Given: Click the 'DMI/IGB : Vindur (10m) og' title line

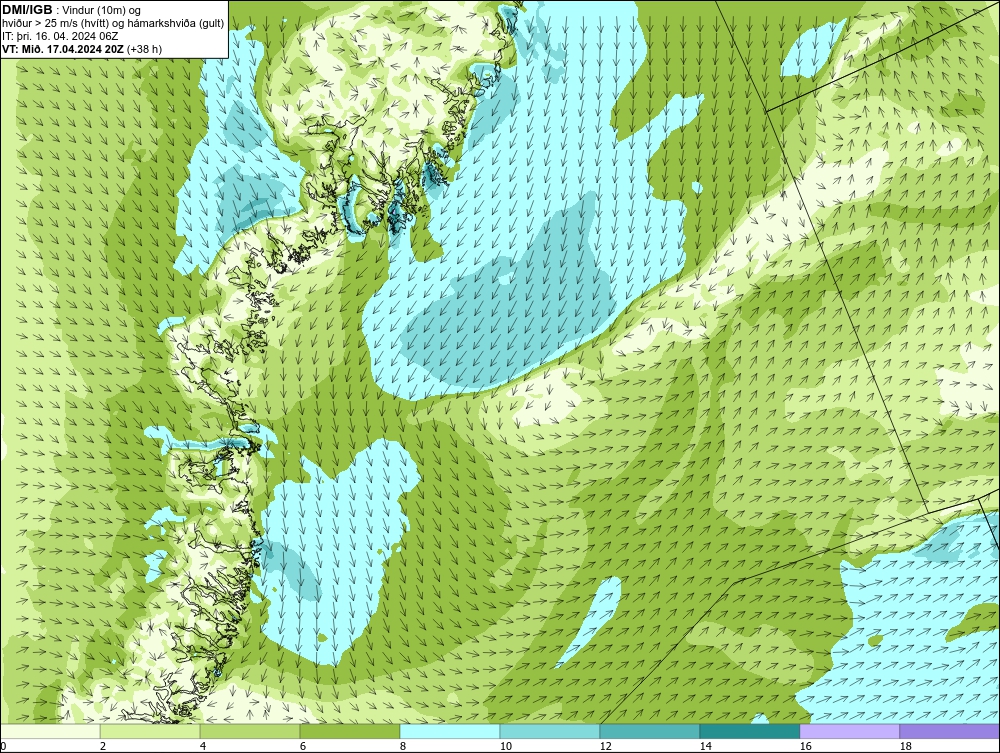Looking at the screenshot, I should point(72,10).
